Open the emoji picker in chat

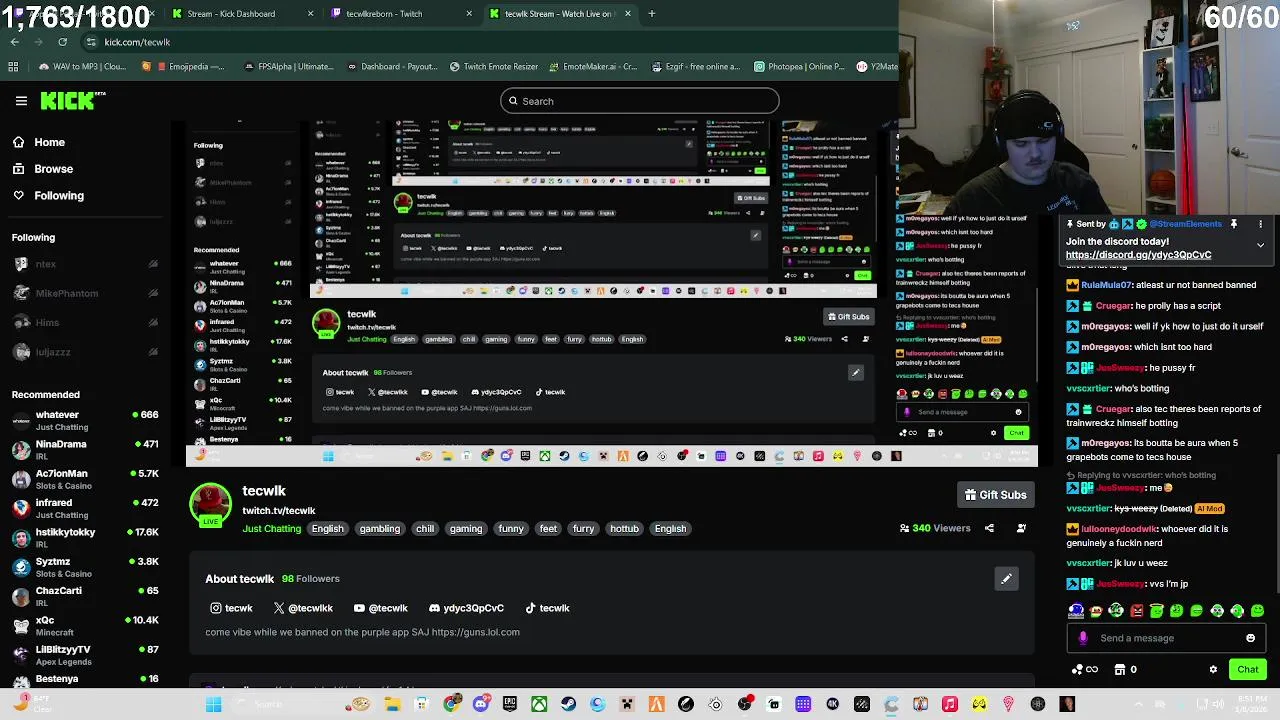point(1250,638)
